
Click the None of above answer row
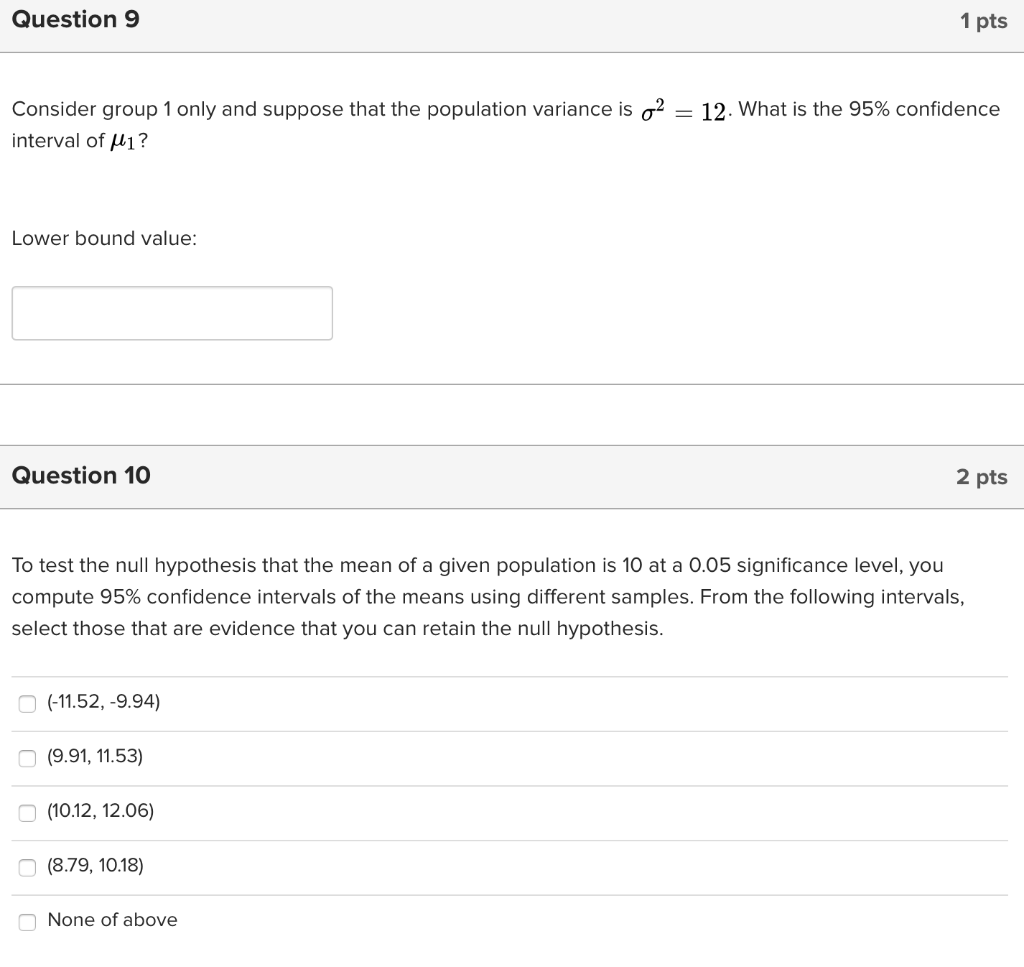tap(111, 920)
